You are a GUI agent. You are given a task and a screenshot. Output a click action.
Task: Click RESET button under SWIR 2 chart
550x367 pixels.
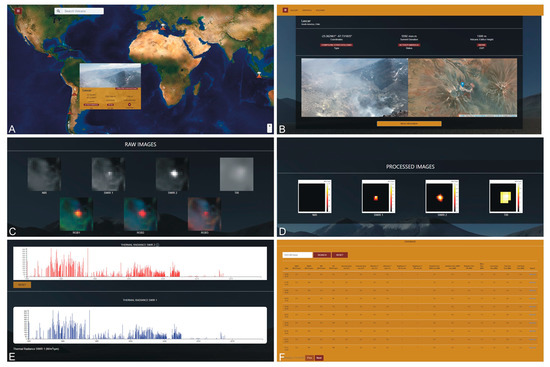[x=22, y=285]
